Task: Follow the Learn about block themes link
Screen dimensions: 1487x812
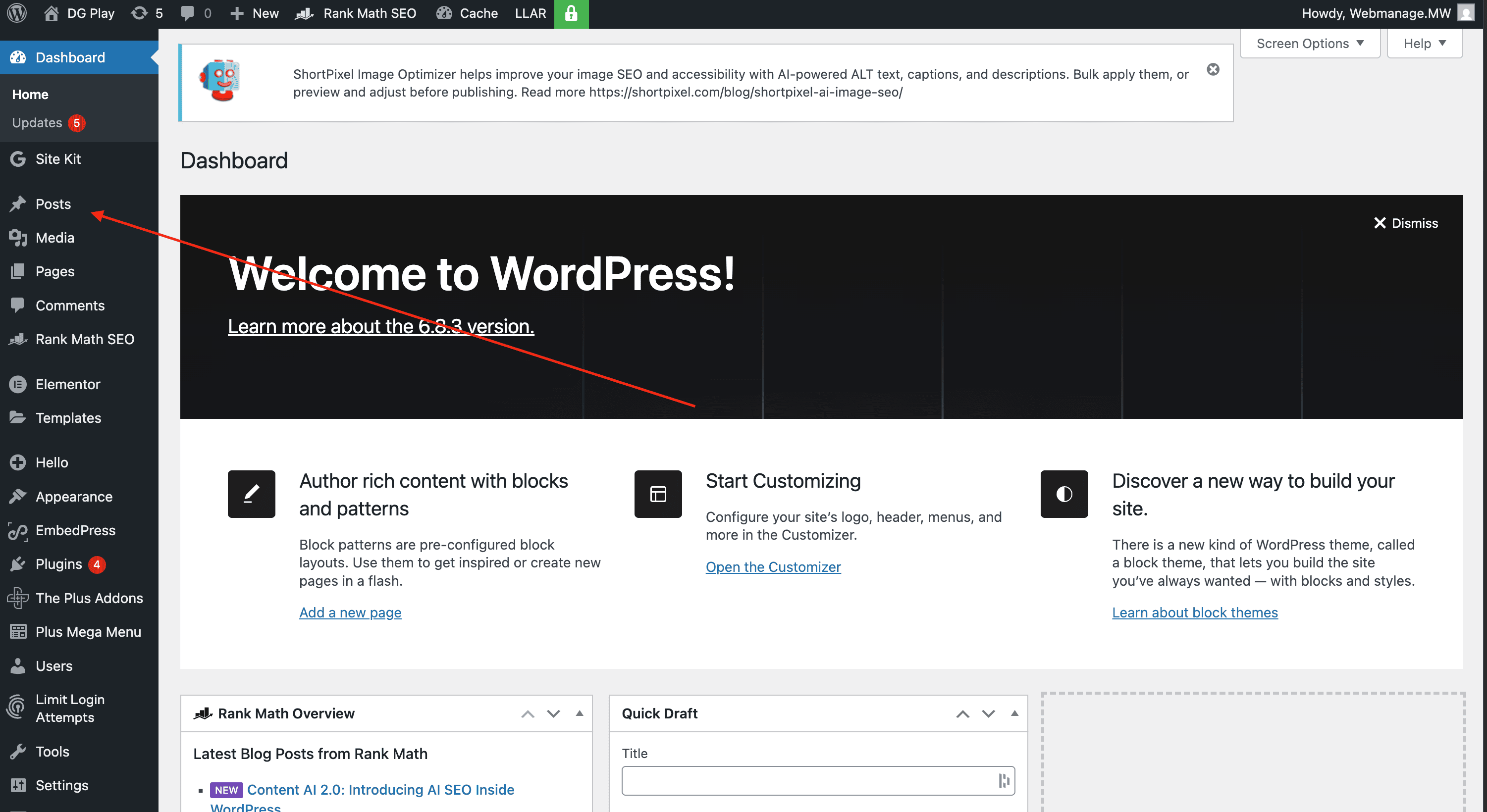Action: coord(1195,612)
